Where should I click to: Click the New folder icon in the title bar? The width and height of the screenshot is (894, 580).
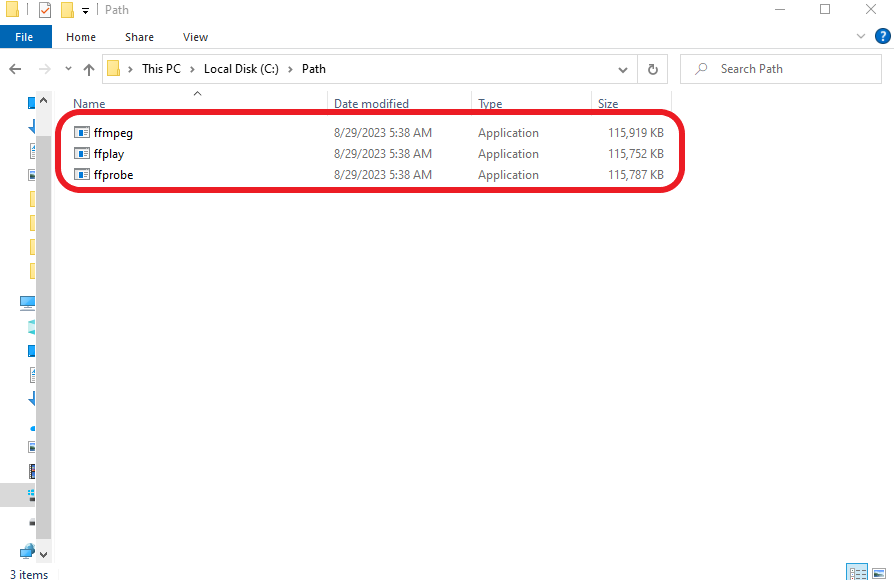tap(67, 10)
